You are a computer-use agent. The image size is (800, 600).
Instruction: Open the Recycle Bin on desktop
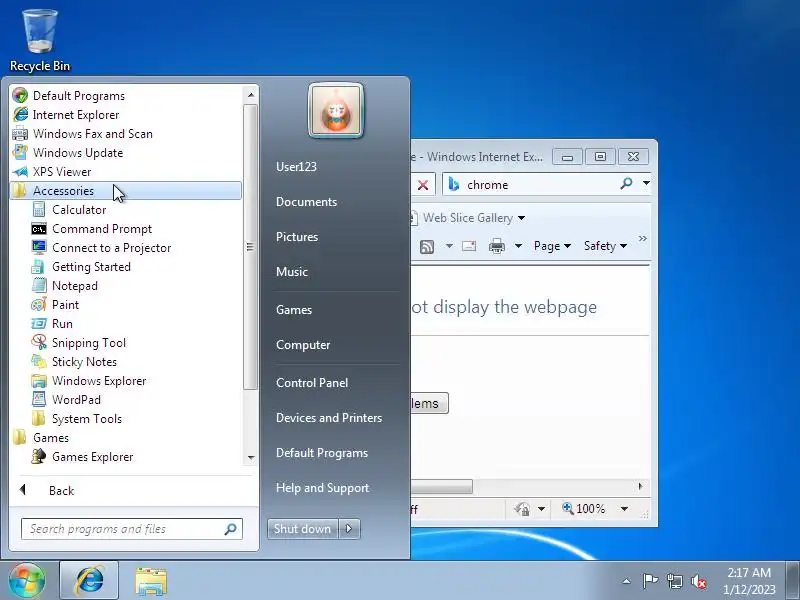coord(40,41)
